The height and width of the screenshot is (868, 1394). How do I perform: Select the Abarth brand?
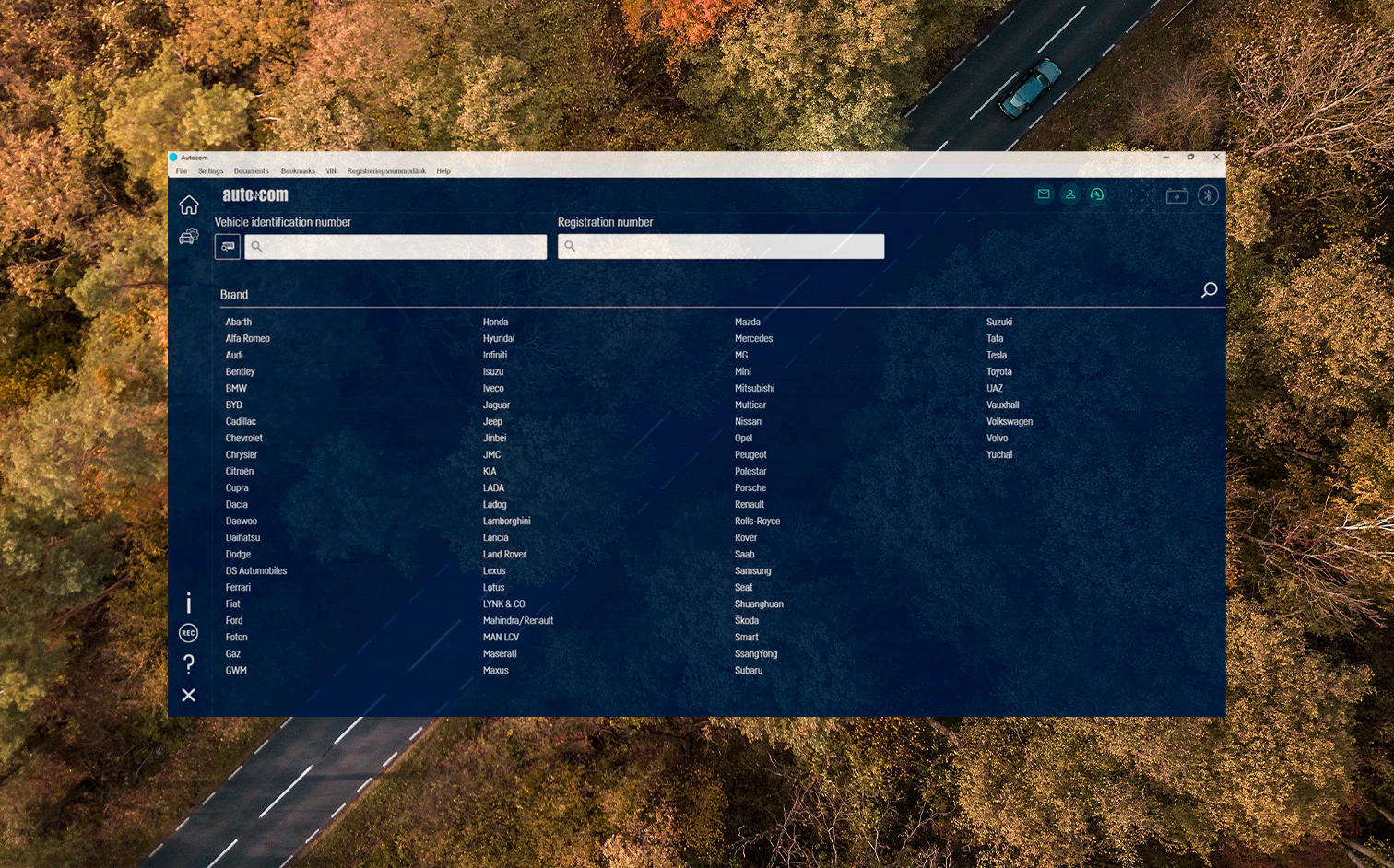coord(239,323)
